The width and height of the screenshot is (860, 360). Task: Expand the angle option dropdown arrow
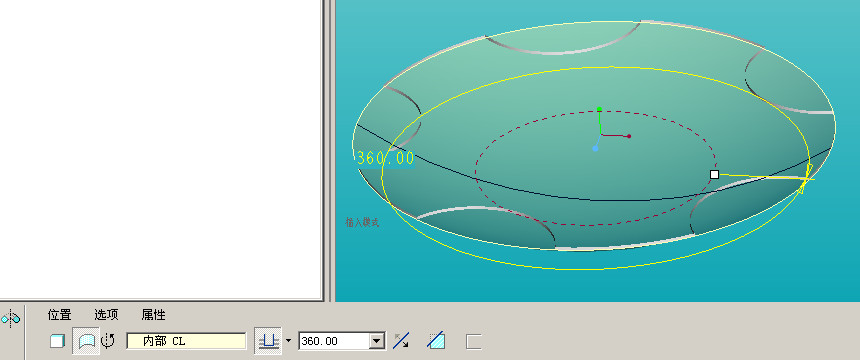pos(288,341)
